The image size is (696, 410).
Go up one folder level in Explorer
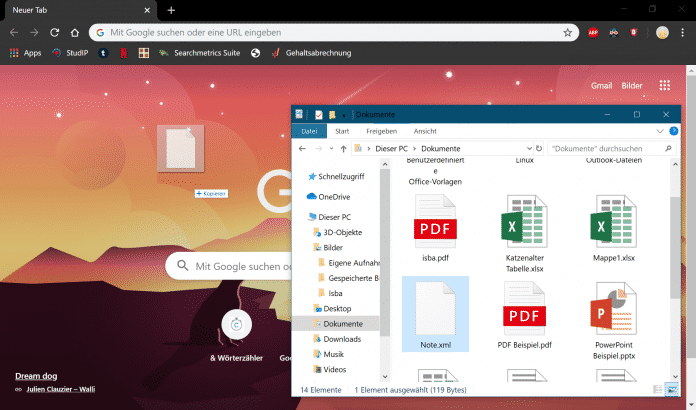tap(343, 148)
